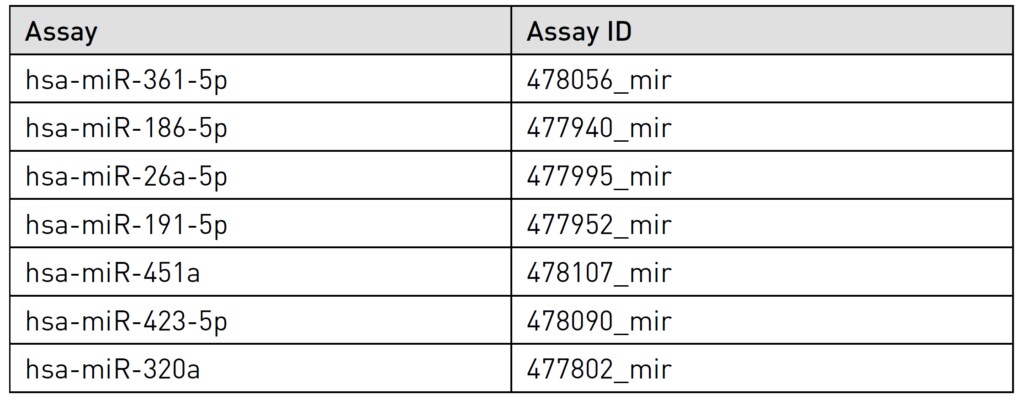Select the 478056_mir assay ID cell
Viewport: 1024px width, 400px height.
[598, 81]
